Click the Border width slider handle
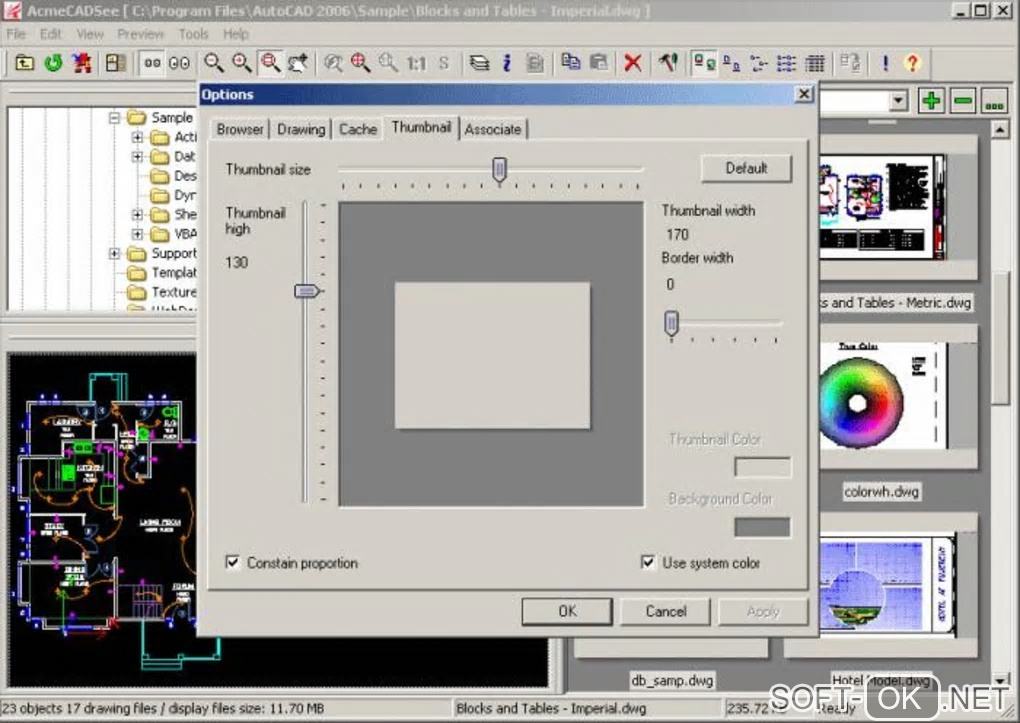The image size is (1020, 723). (671, 323)
